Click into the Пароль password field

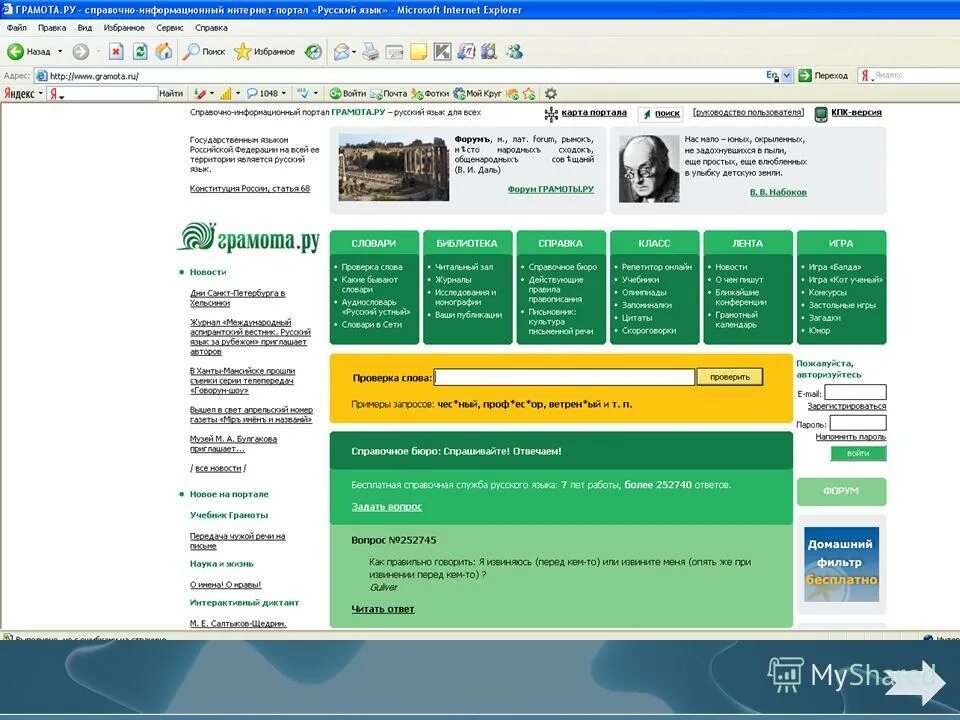[858, 423]
